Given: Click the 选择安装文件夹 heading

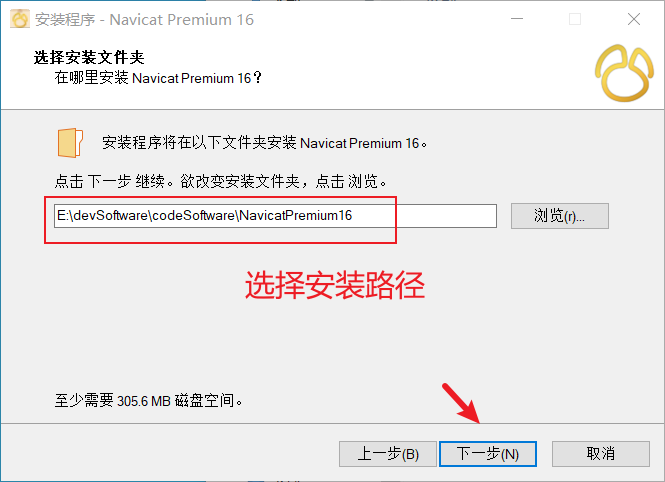Looking at the screenshot, I should click(89, 57).
